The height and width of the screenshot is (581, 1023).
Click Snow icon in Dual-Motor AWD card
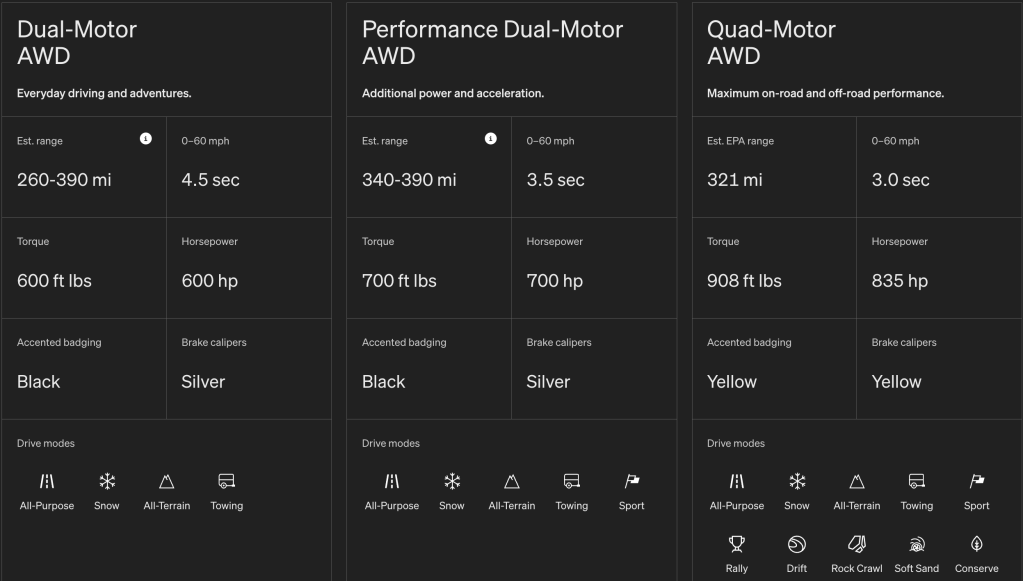pyautogui.click(x=107, y=481)
